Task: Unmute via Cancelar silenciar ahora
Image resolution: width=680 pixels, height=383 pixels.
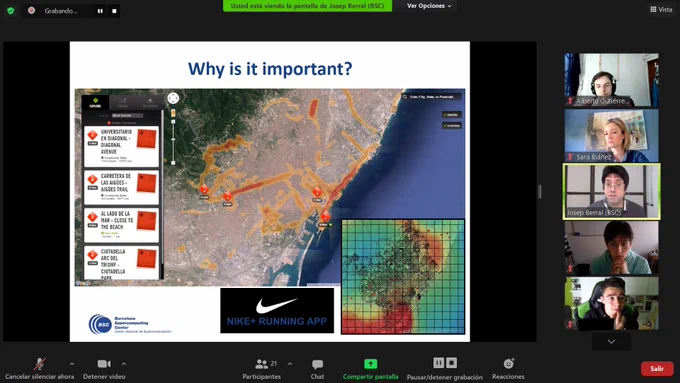Action: (39, 369)
